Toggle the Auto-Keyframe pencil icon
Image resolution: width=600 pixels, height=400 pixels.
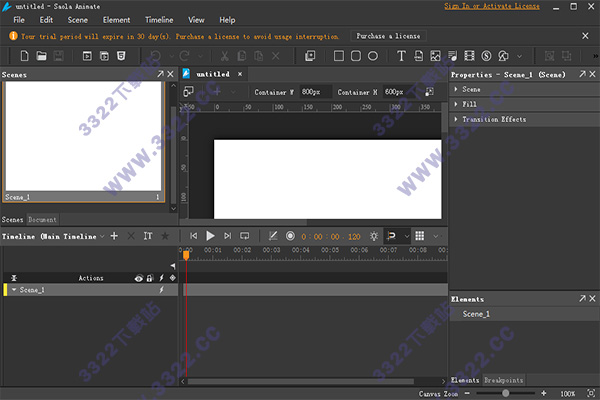coord(273,236)
